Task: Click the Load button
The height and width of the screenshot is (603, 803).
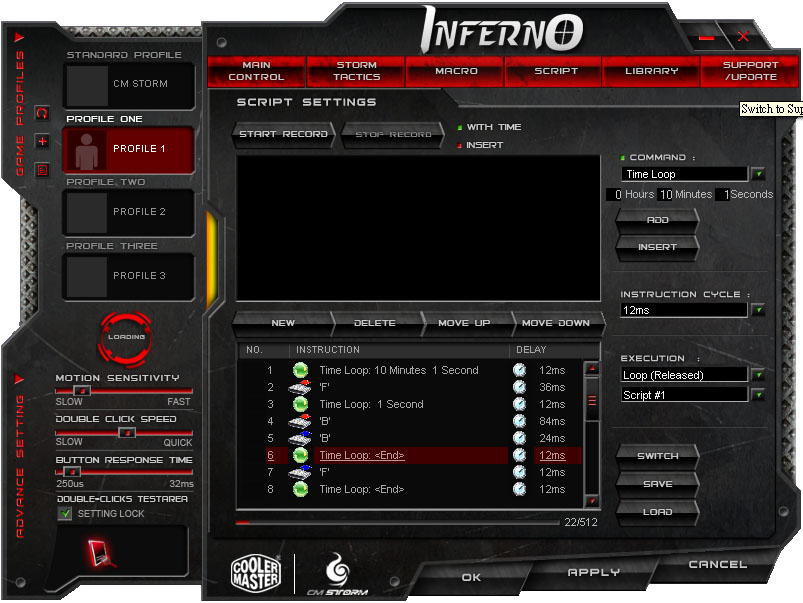Action: coord(658,512)
